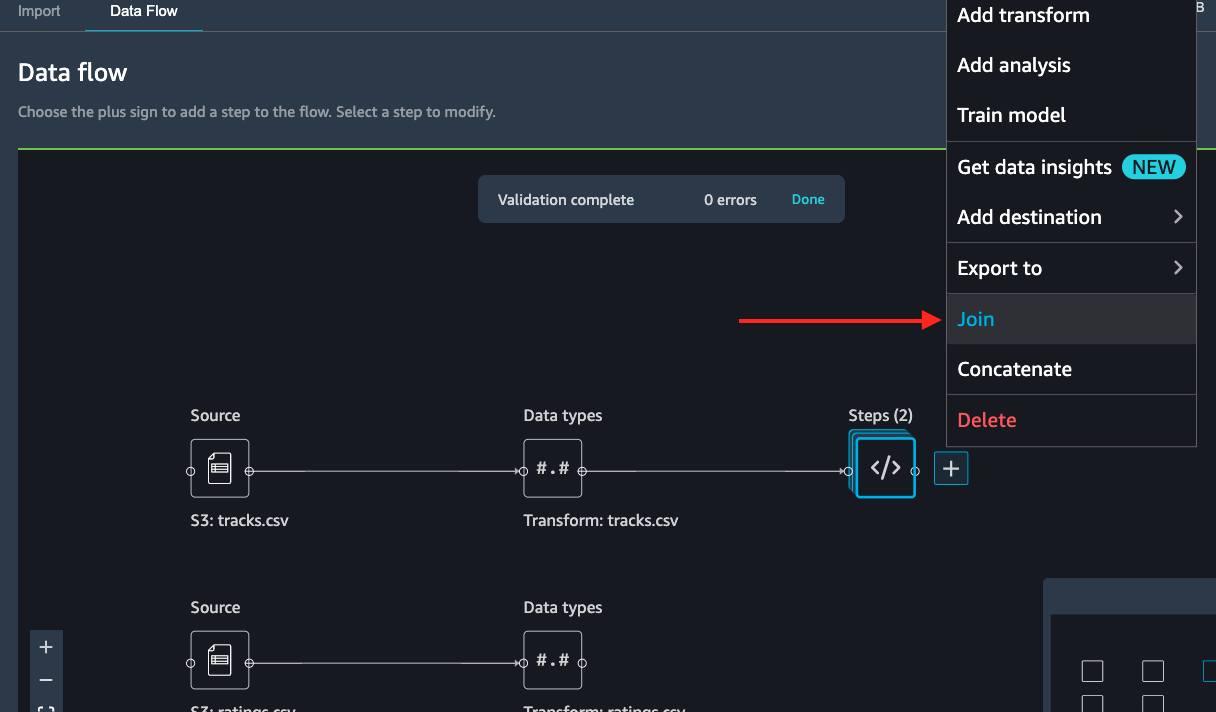Switch to the Import tab
This screenshot has width=1216, height=712.
click(39, 11)
